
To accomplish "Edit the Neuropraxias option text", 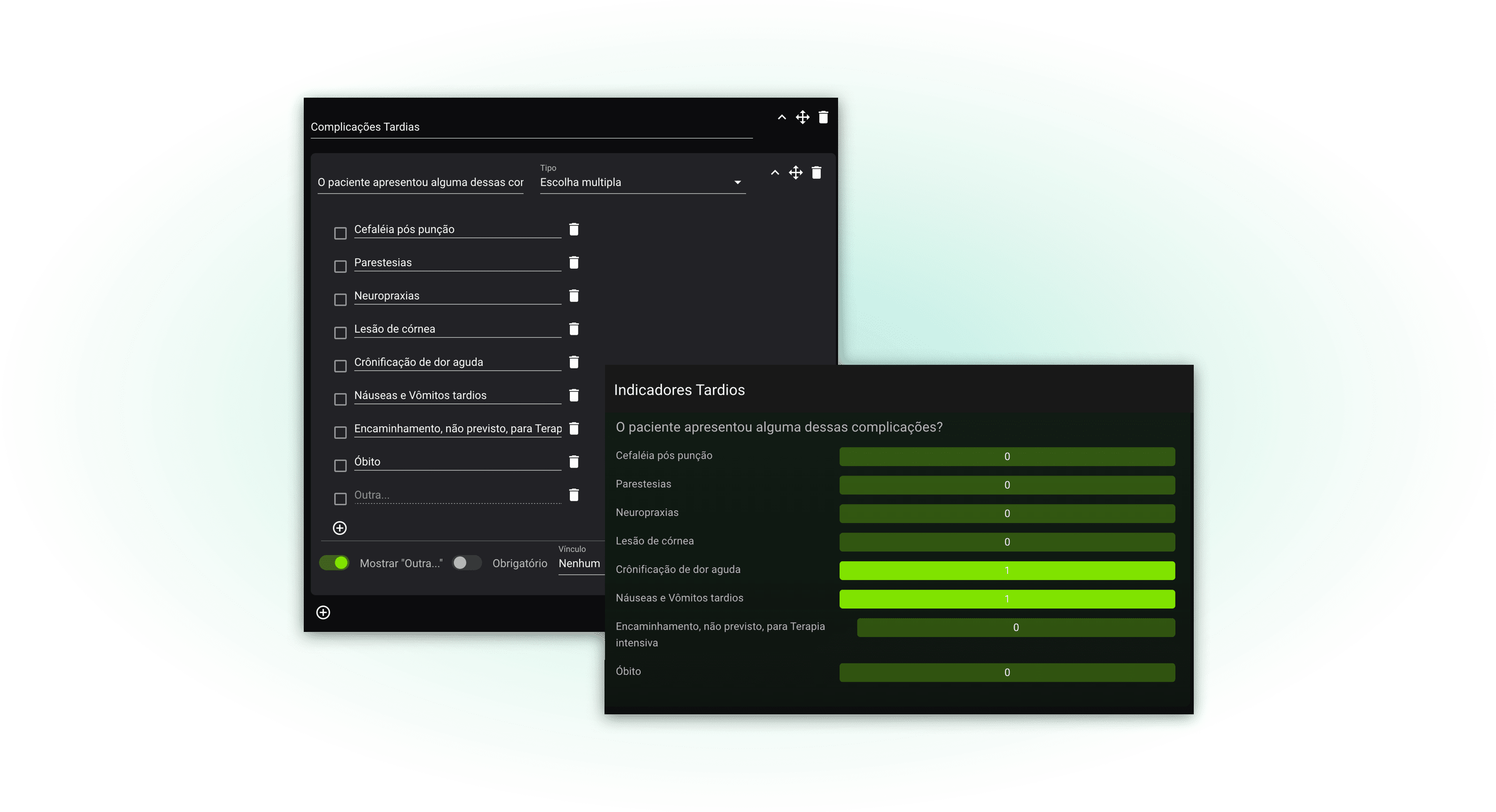I will 457,296.
